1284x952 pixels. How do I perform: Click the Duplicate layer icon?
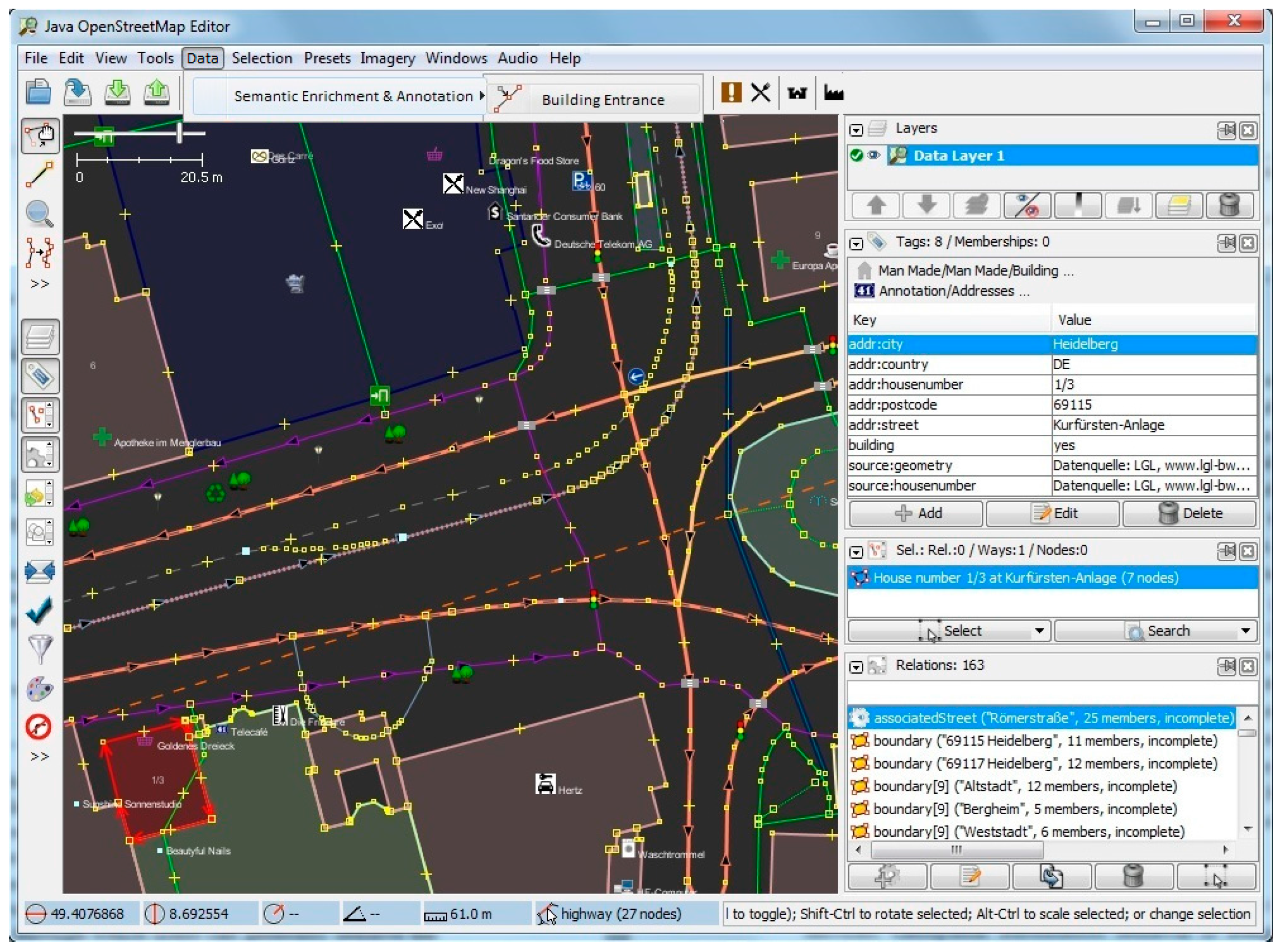(x=1178, y=205)
